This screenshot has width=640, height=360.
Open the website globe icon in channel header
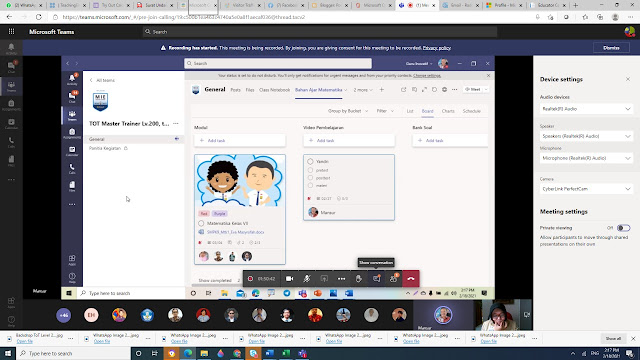click(x=444, y=90)
